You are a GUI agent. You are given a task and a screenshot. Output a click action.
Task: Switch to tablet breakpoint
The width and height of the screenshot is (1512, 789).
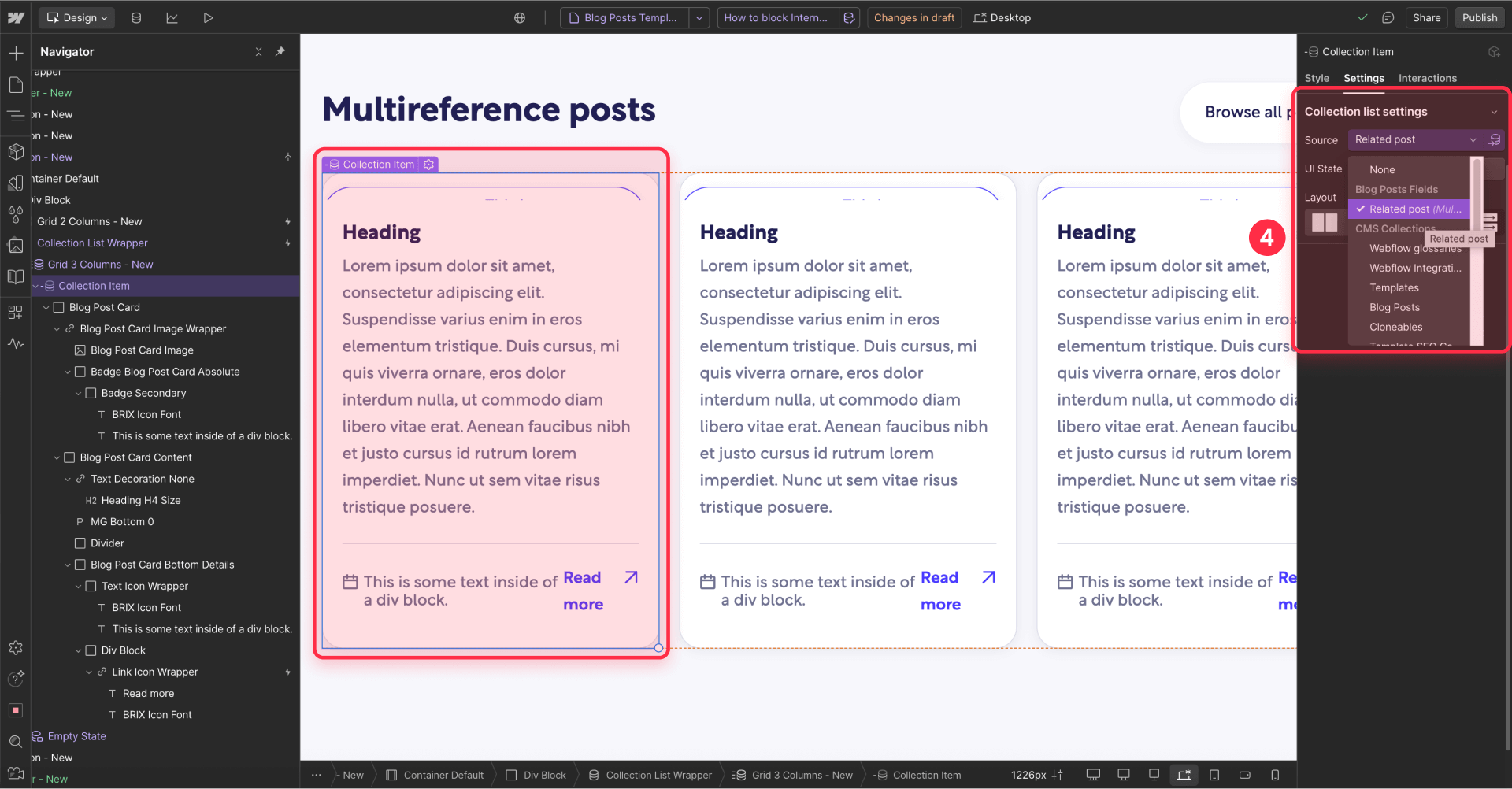1214,775
